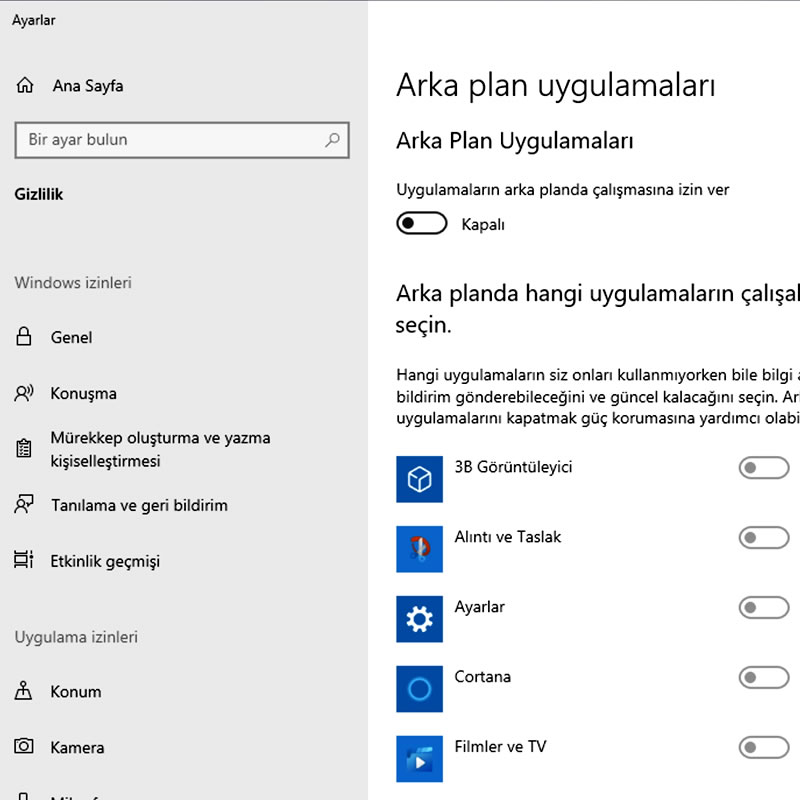Viewport: 800px width, 800px height.
Task: Open Mürekkep oluşturma ve yazma kişiselleştirmesi
Action: (x=160, y=450)
